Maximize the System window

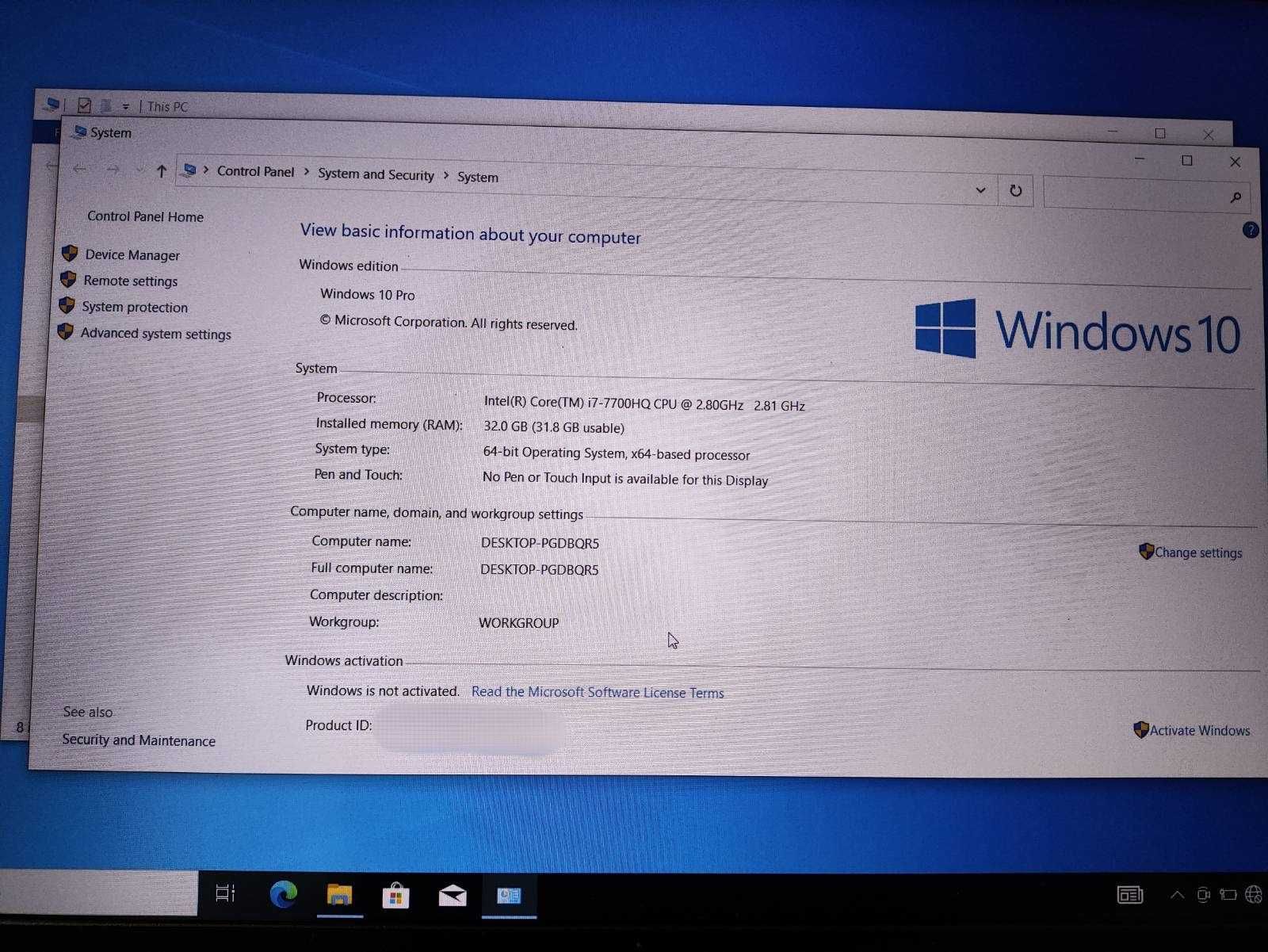click(1187, 160)
